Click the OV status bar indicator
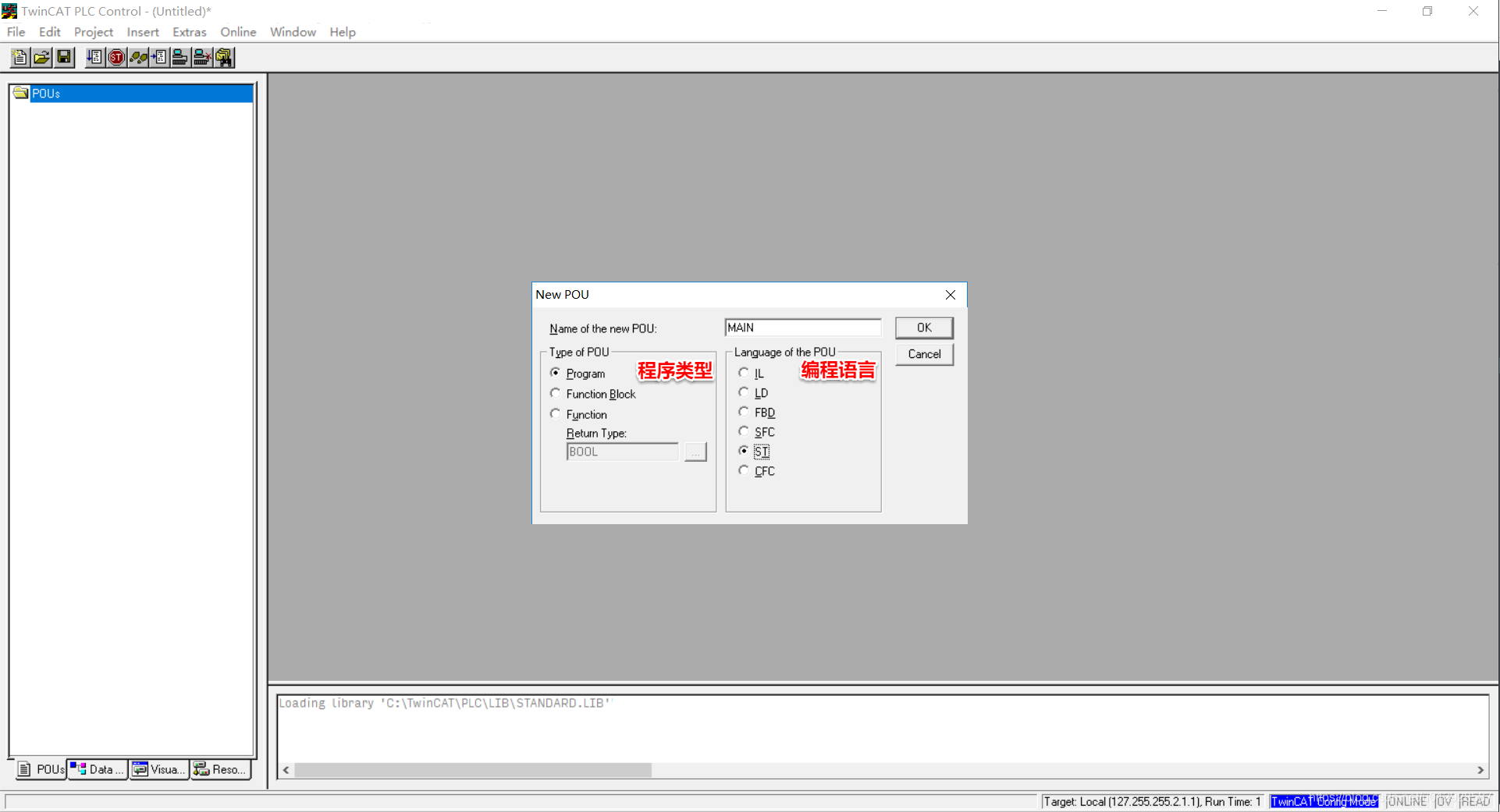The image size is (1500, 812). pyautogui.click(x=1444, y=801)
